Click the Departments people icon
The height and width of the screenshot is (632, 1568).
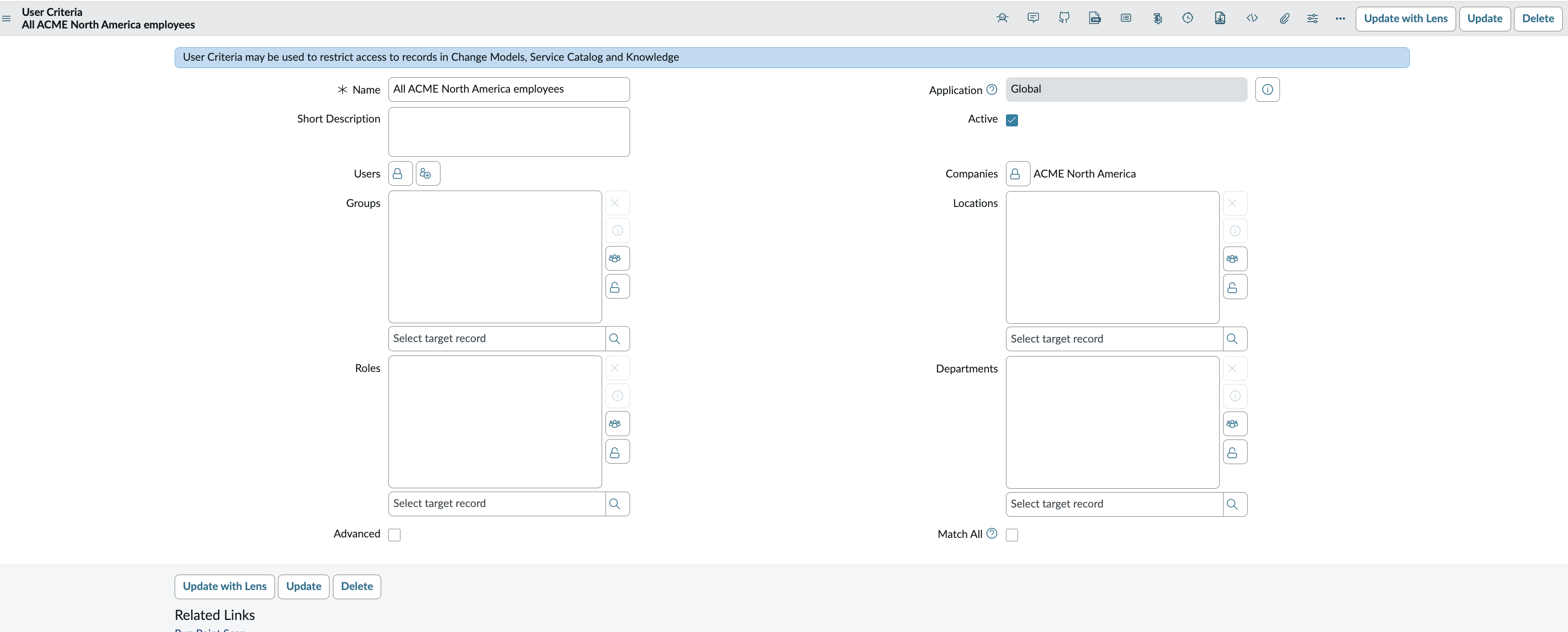pyautogui.click(x=1235, y=425)
